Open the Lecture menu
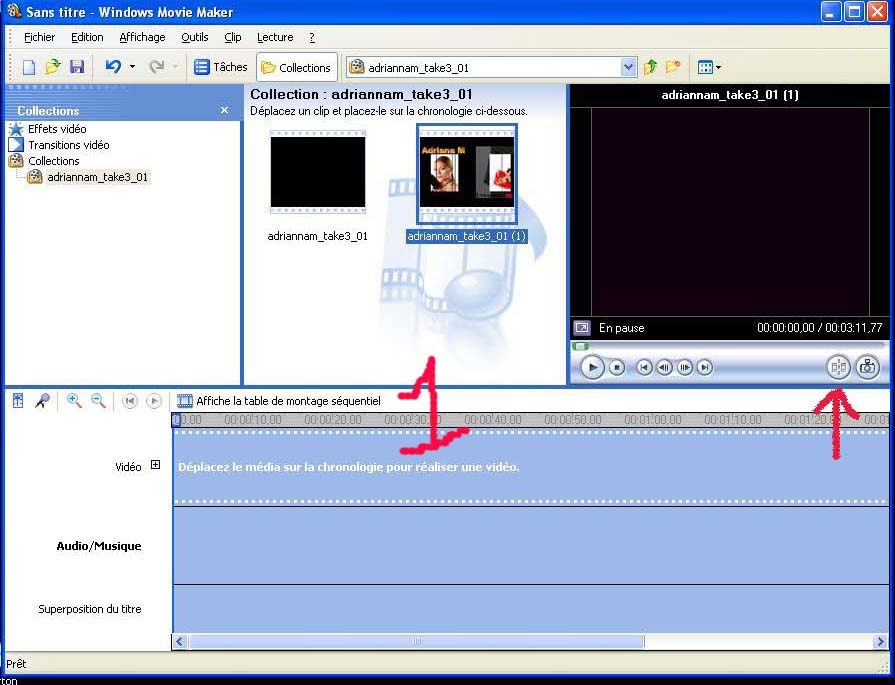Screen dimensions: 895x685 click(x=275, y=37)
